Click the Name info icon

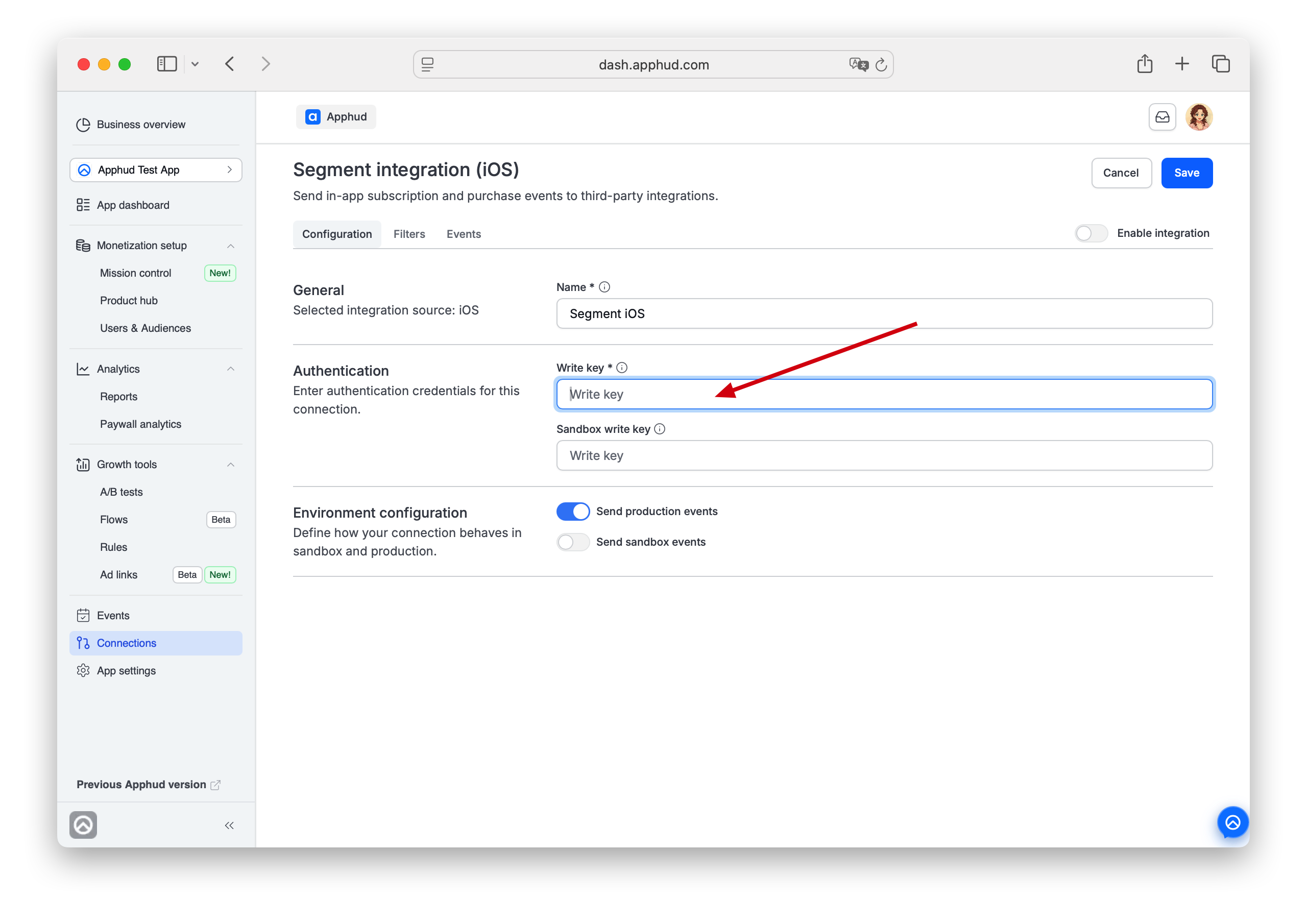(x=604, y=287)
